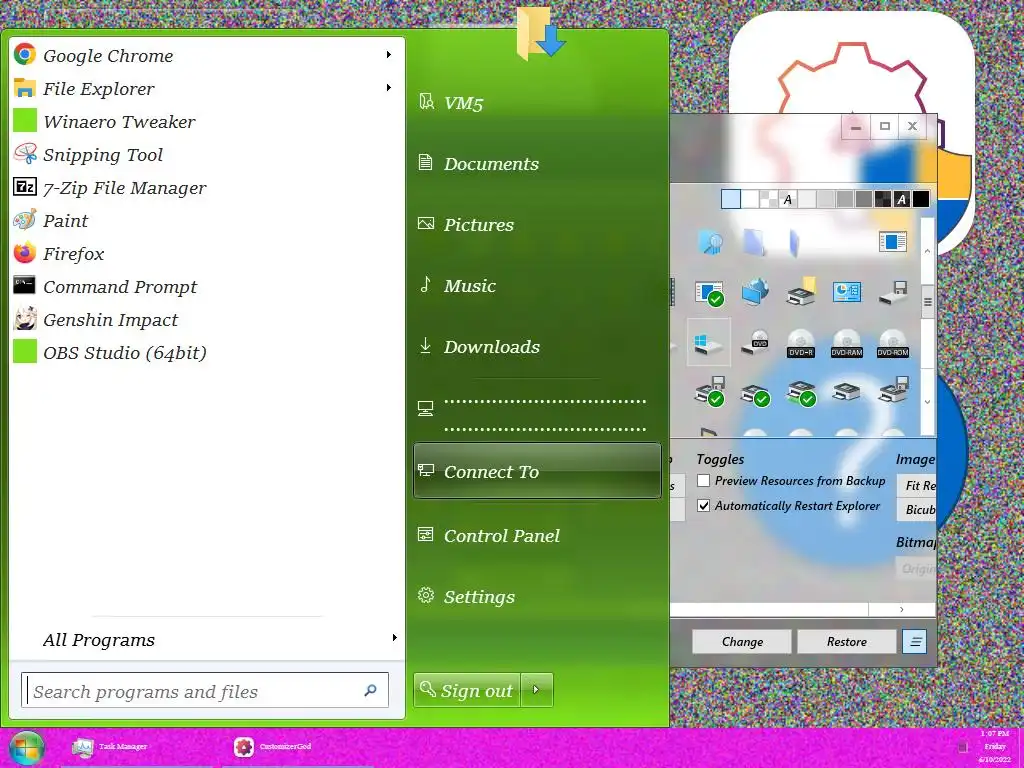Open Control Panel from Start menu
The image size is (1024, 768).
[537, 536]
